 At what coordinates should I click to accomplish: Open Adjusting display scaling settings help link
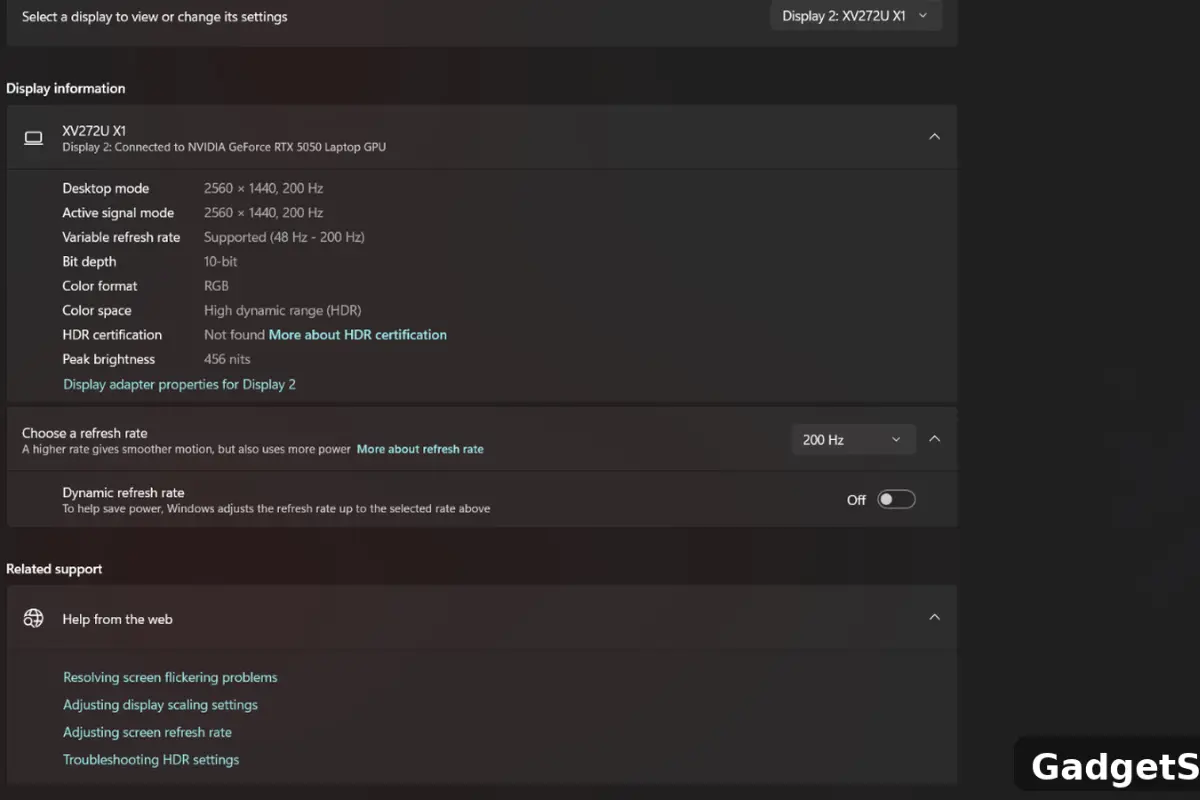[160, 705]
